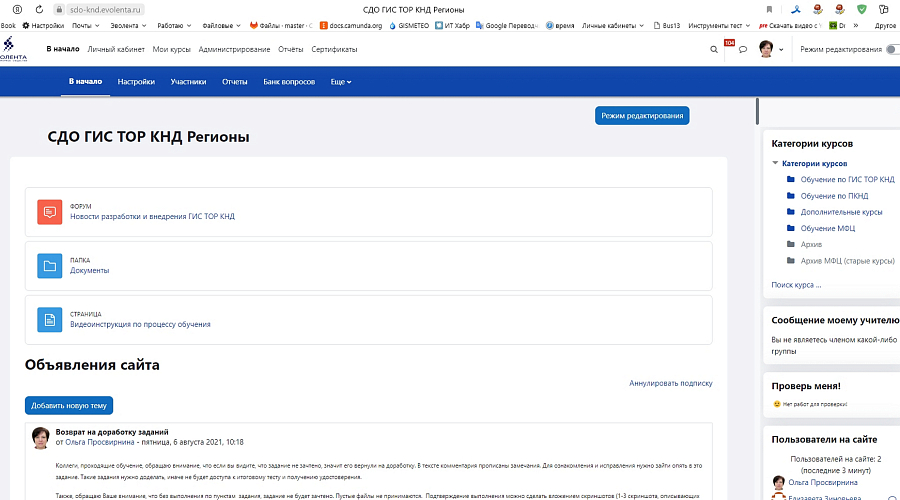Open the Скачать видео bookmark
900x500 pixels.
(790, 25)
